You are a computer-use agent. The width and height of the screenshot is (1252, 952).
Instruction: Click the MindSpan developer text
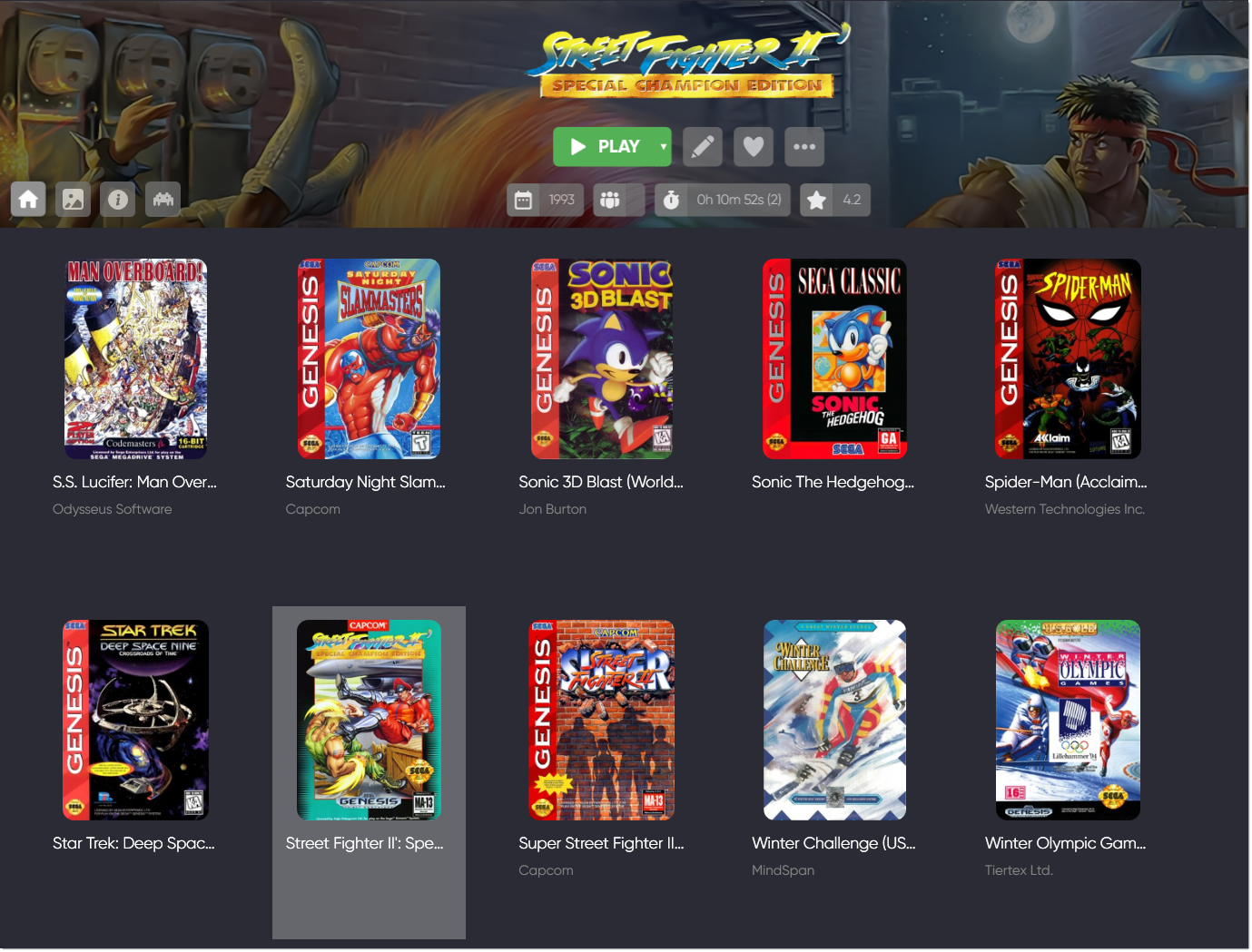click(x=783, y=870)
